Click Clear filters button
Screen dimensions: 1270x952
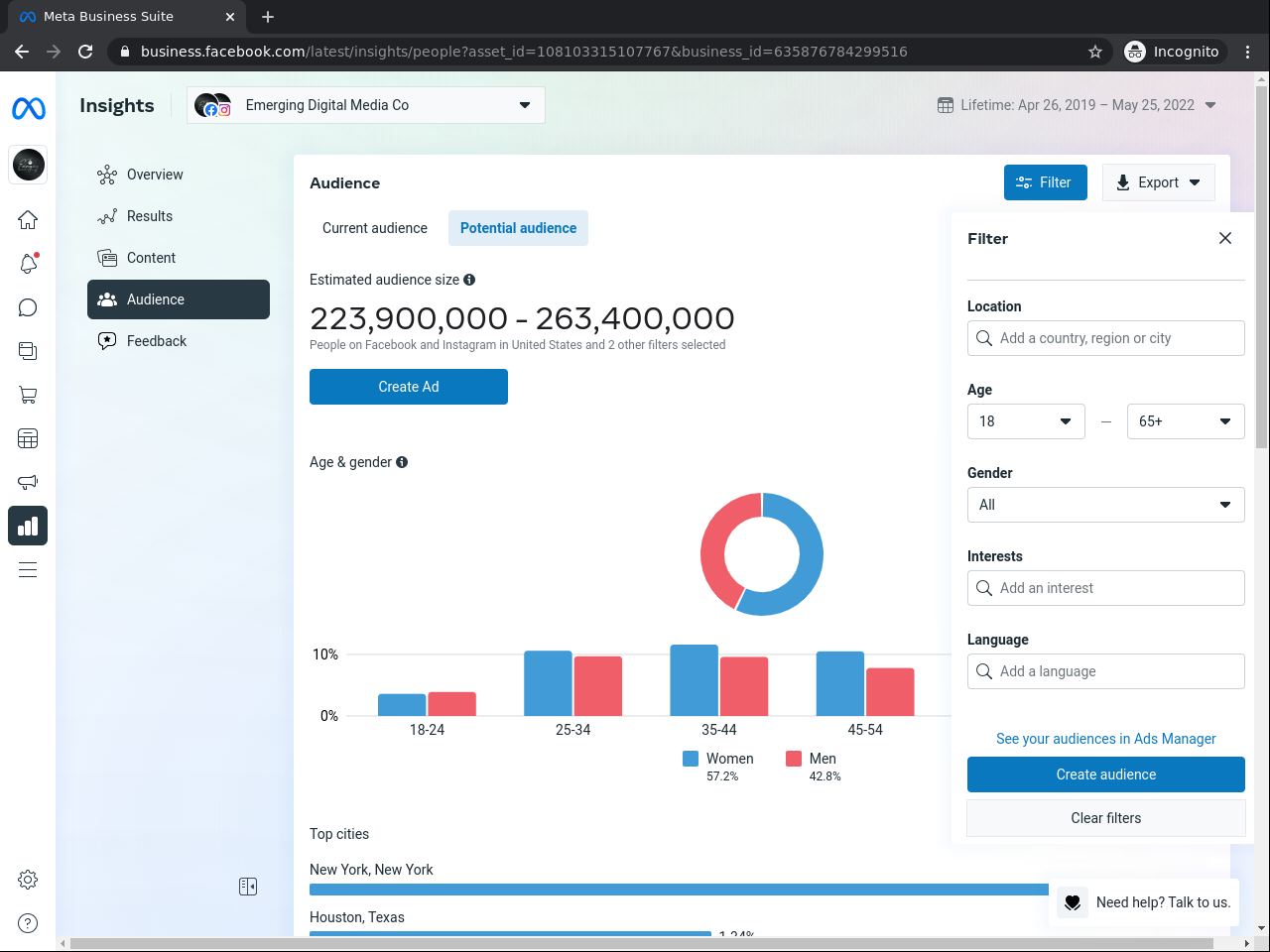1106,818
